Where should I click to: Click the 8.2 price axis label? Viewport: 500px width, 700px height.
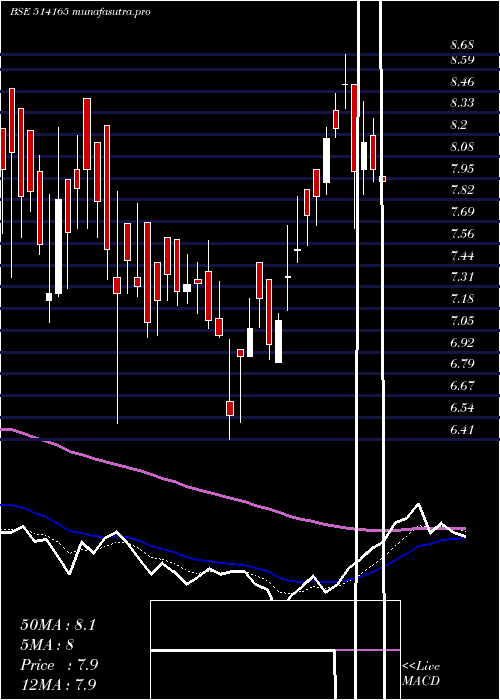pyautogui.click(x=459, y=125)
